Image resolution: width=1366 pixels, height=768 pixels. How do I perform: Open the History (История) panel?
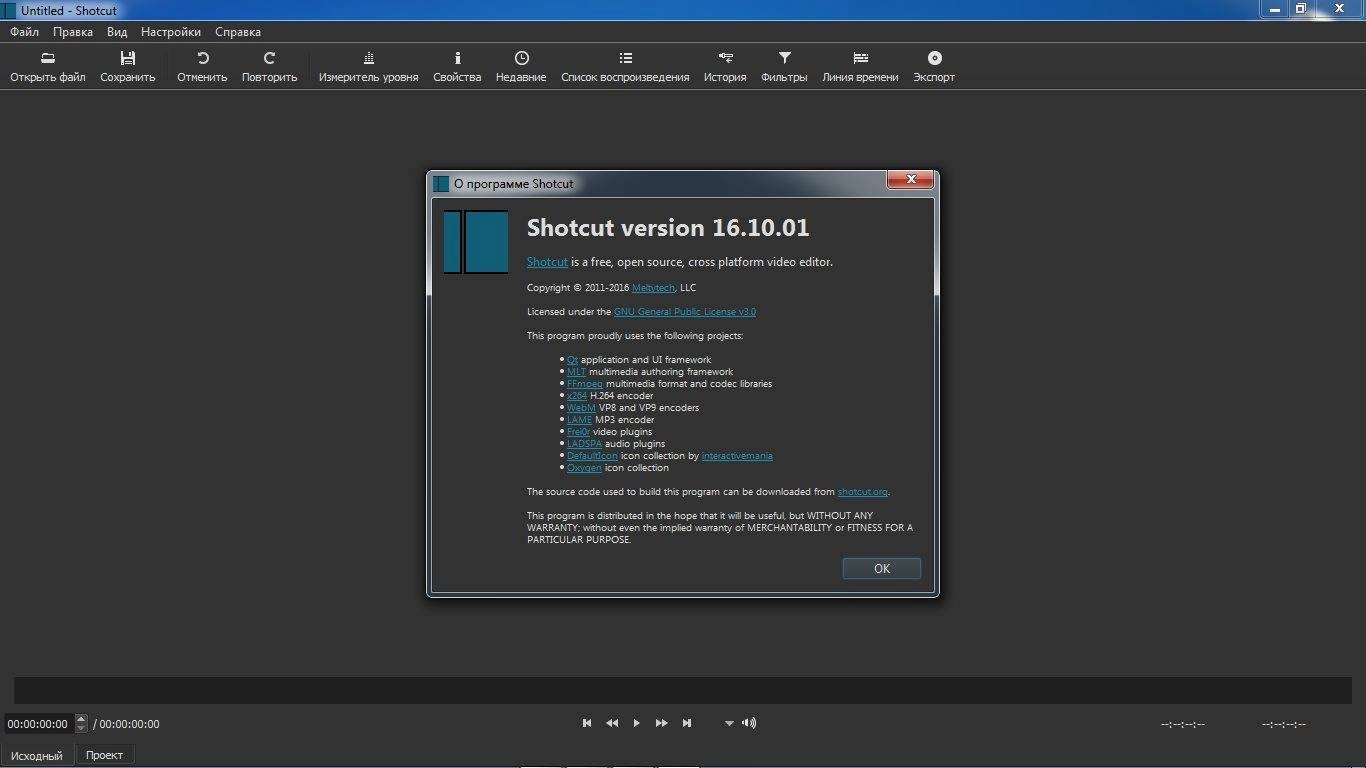click(725, 67)
